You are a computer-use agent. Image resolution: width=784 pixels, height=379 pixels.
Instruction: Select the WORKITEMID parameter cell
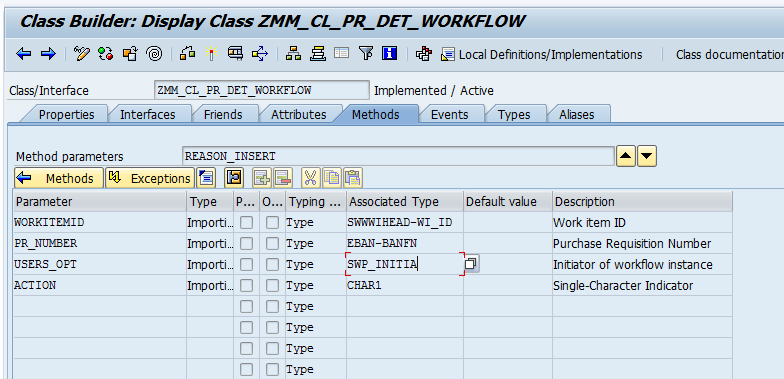(100, 222)
